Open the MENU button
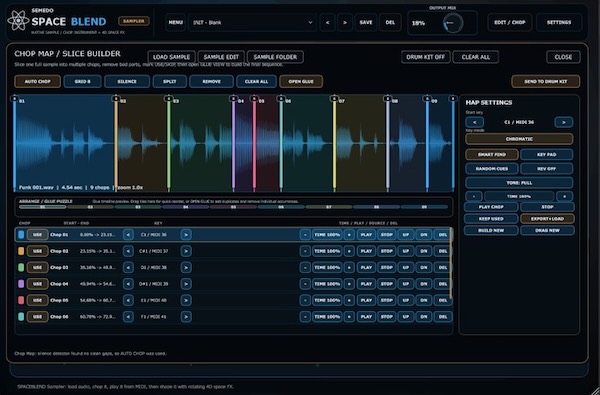Viewport: 600px width, 395px height. coord(175,23)
